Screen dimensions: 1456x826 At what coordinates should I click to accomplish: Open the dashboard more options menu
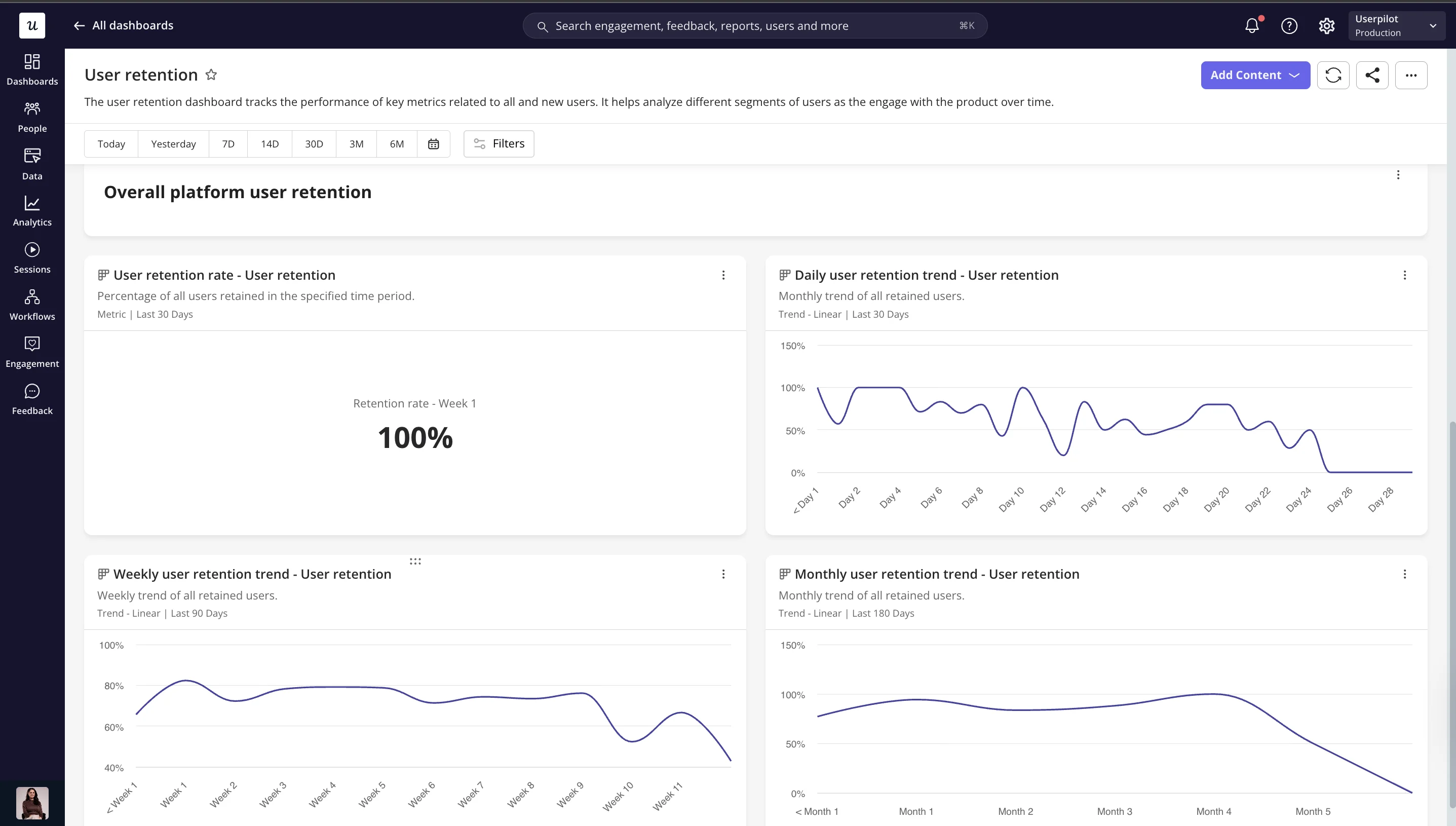point(1411,75)
